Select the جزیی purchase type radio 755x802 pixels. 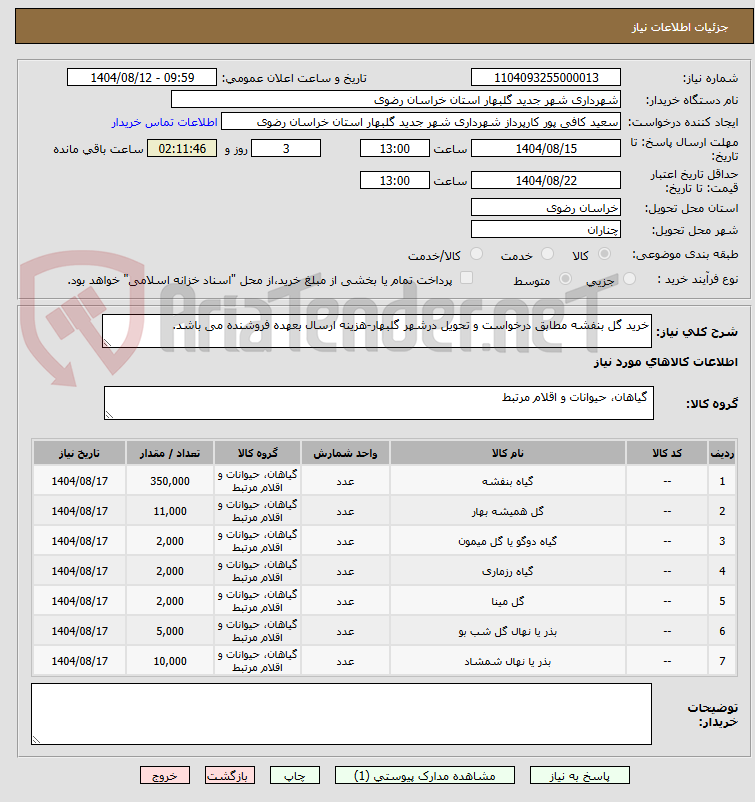tap(630, 279)
